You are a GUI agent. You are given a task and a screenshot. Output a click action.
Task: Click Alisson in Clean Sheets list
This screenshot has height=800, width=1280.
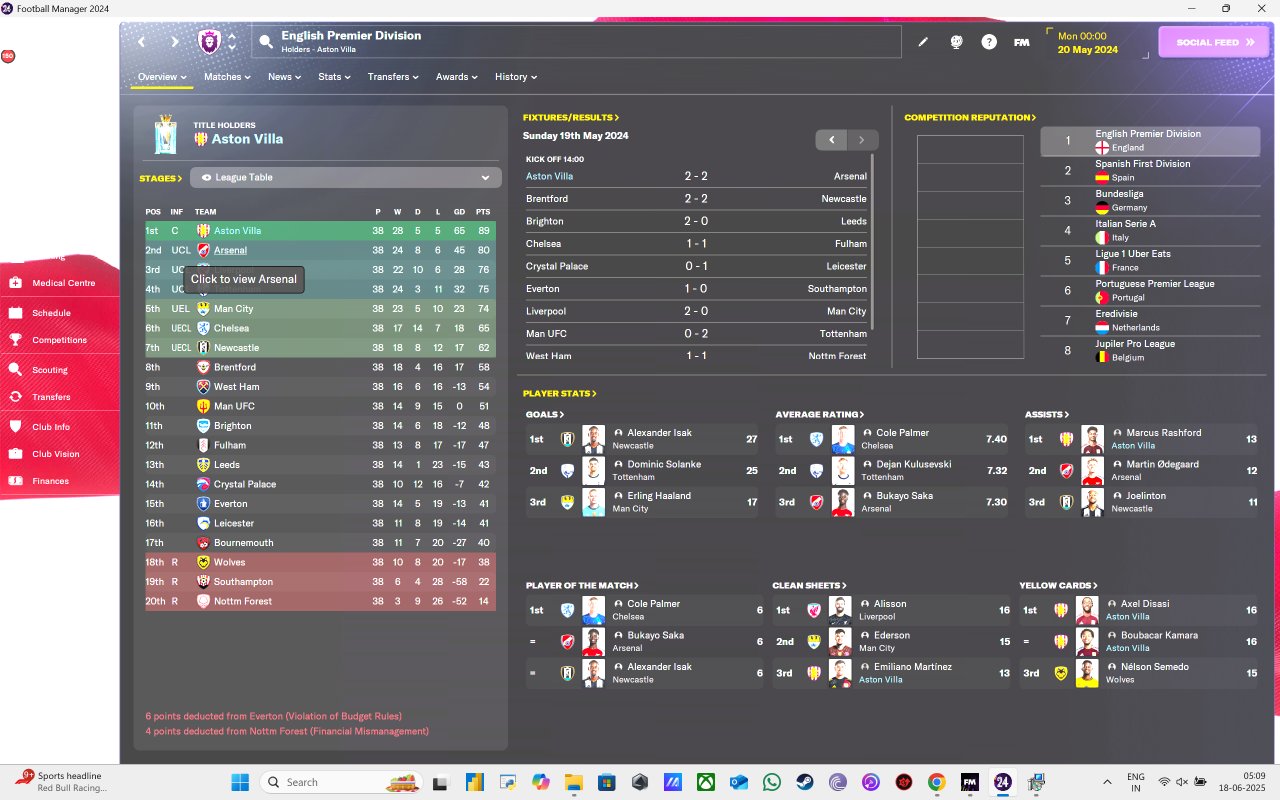click(890, 604)
